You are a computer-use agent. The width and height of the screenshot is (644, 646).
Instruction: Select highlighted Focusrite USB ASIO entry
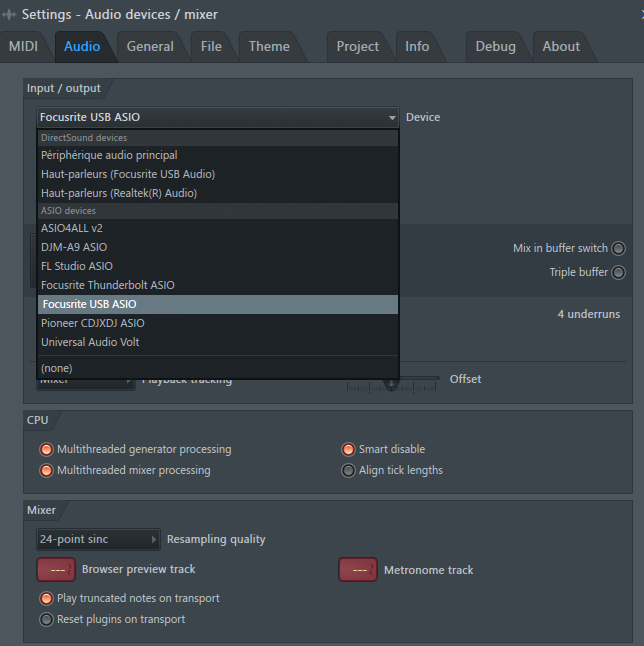point(218,304)
